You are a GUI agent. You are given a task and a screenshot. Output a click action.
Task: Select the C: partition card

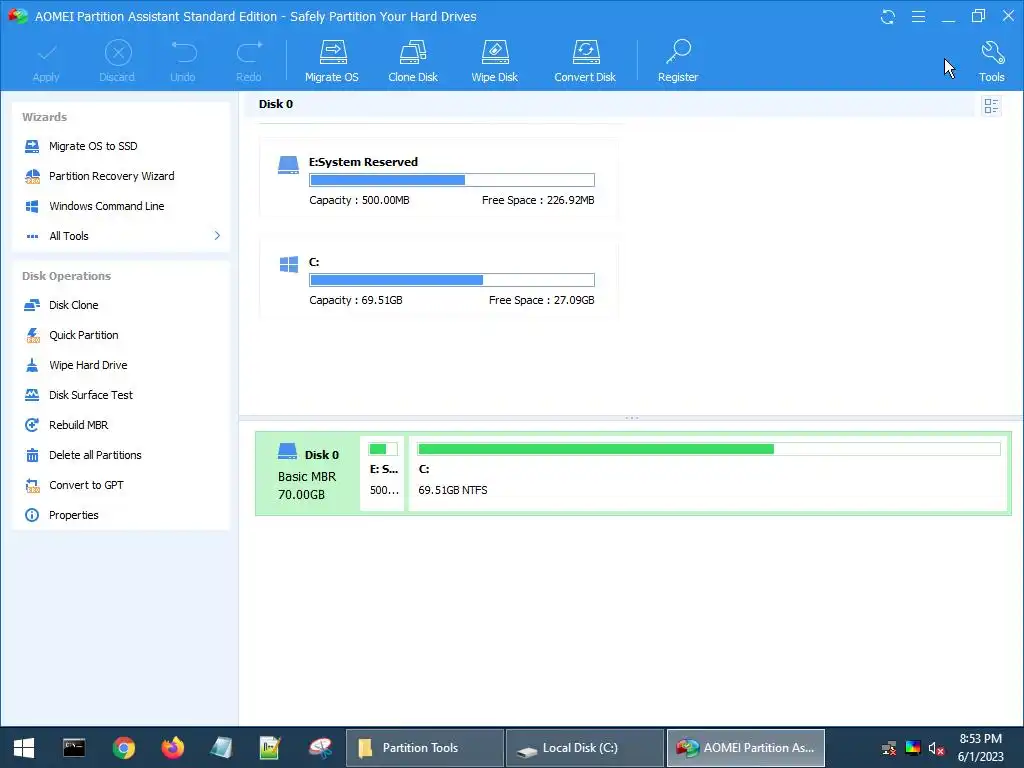(438, 279)
